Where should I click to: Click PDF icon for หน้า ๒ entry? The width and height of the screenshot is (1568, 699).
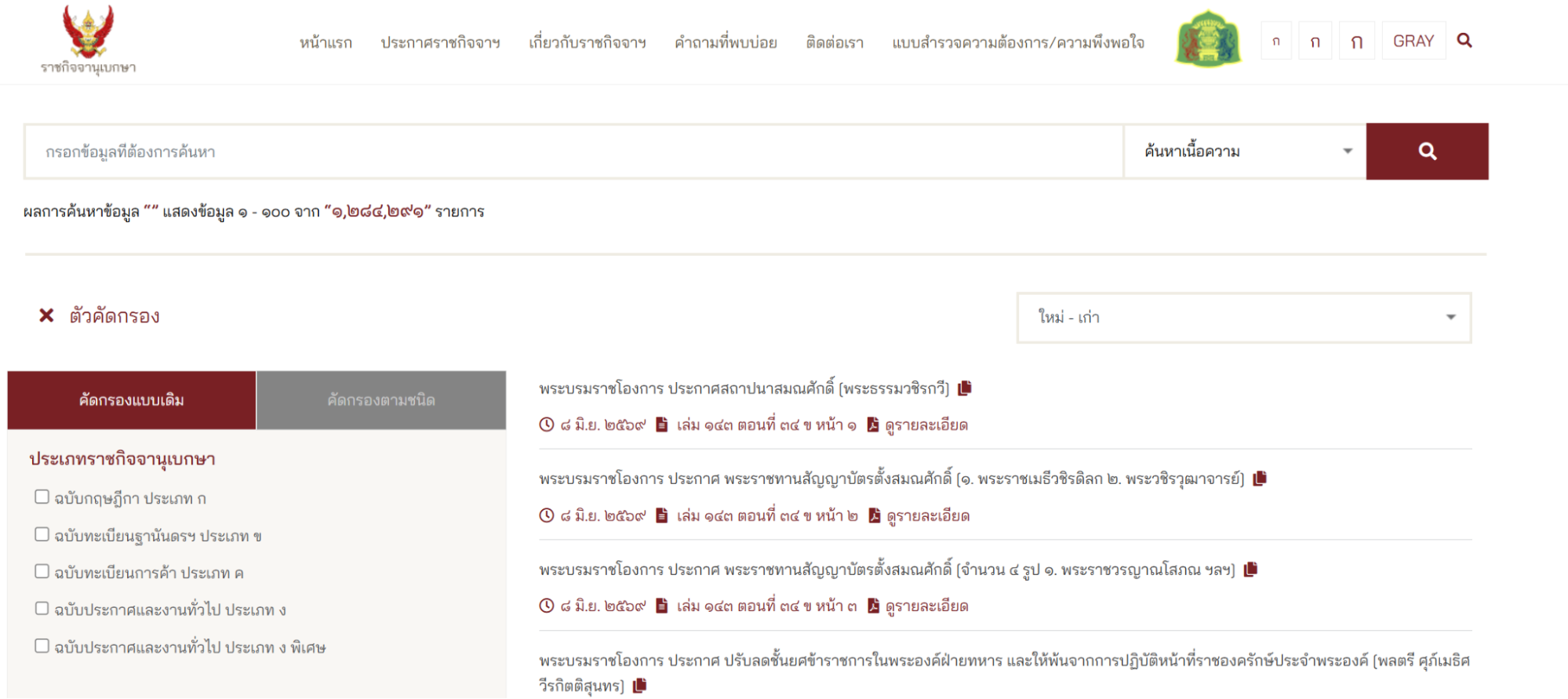point(875,515)
